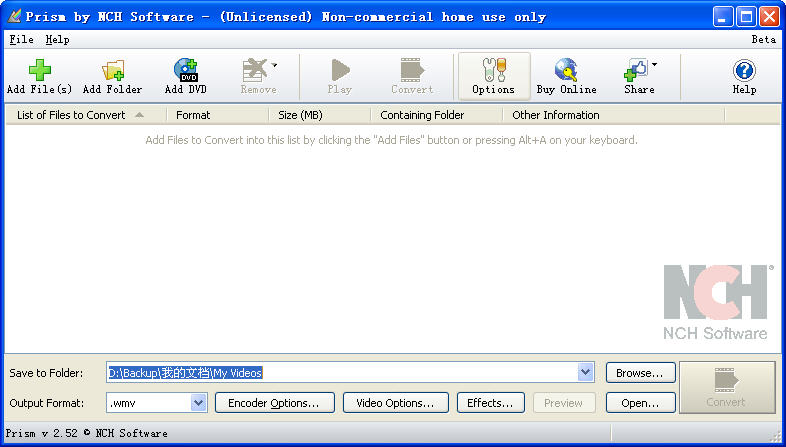Open the Options tools icon
The height and width of the screenshot is (447, 786).
pos(494,70)
